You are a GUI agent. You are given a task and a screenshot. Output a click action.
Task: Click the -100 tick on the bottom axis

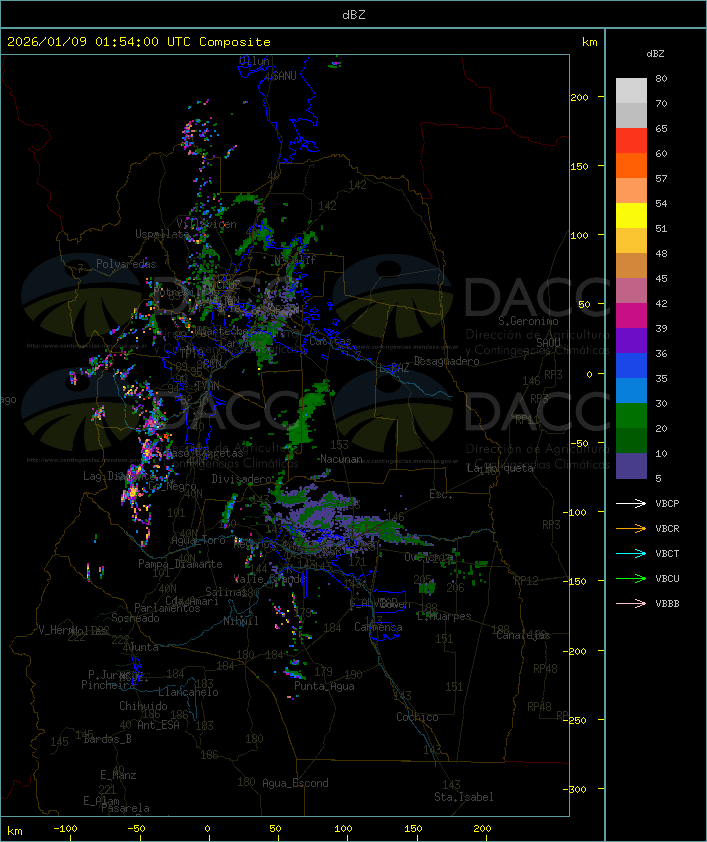(x=66, y=829)
